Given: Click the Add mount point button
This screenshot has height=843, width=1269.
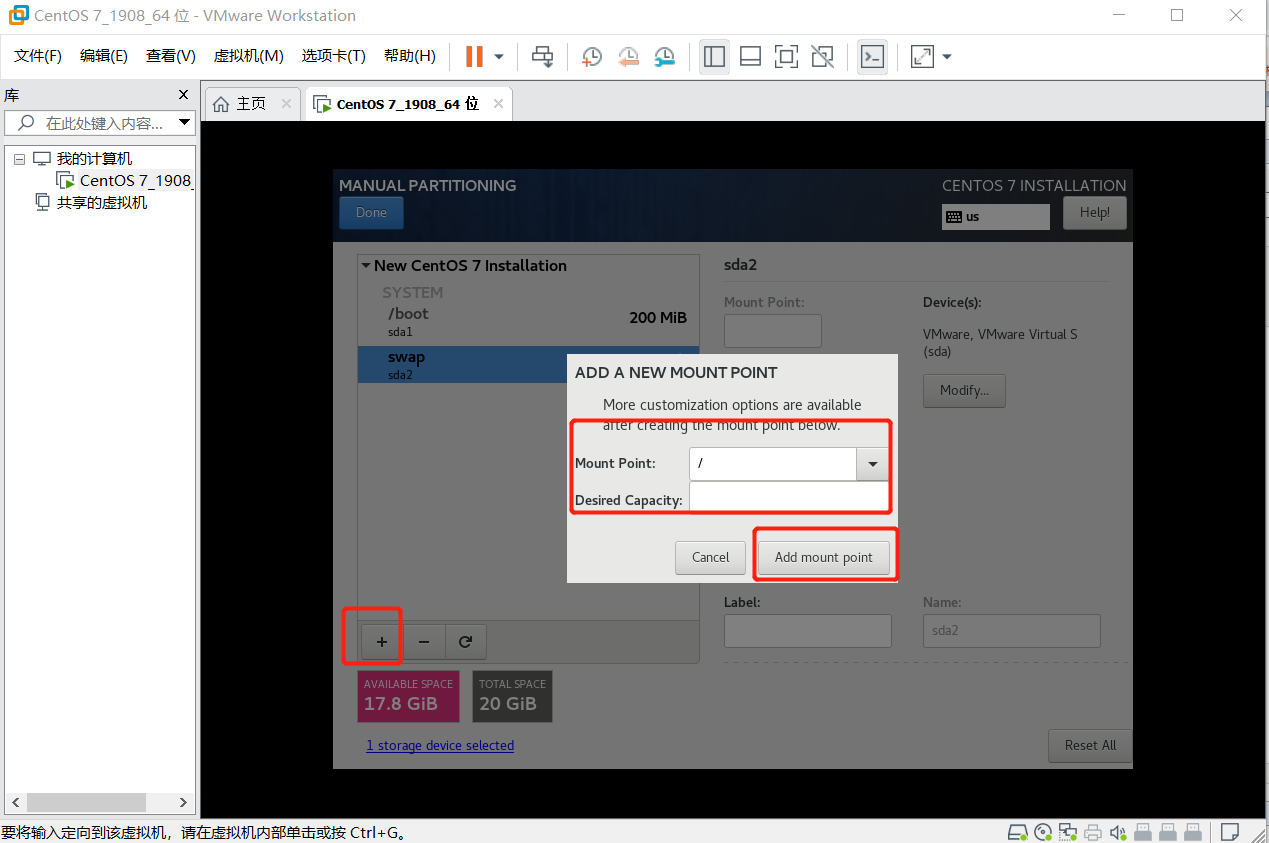Looking at the screenshot, I should click(823, 558).
